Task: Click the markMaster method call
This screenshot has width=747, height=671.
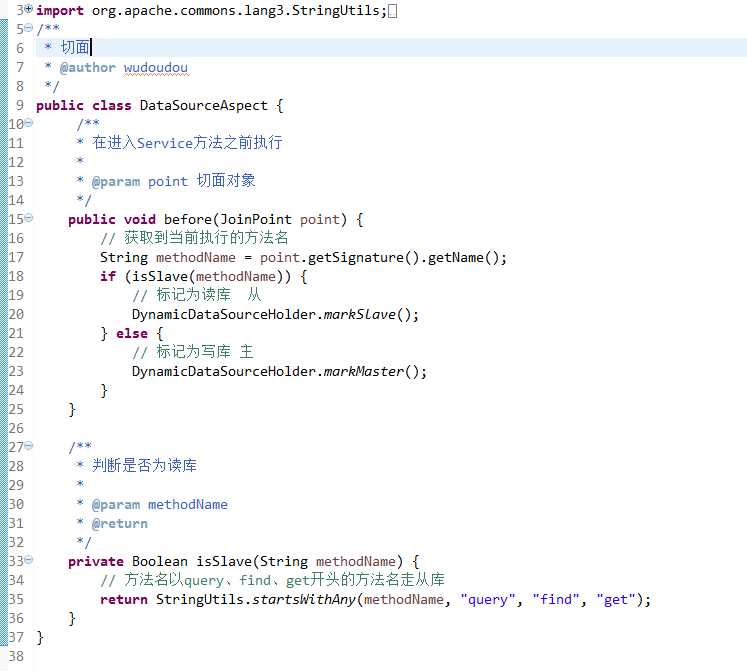Action: [x=363, y=371]
